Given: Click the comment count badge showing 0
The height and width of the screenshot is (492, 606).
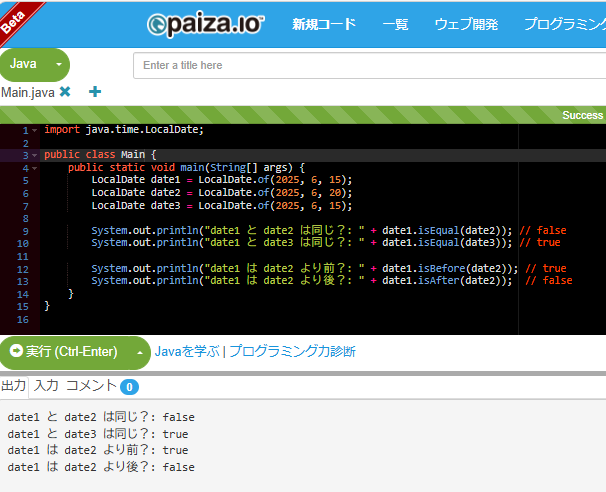Looking at the screenshot, I should [x=129, y=387].
